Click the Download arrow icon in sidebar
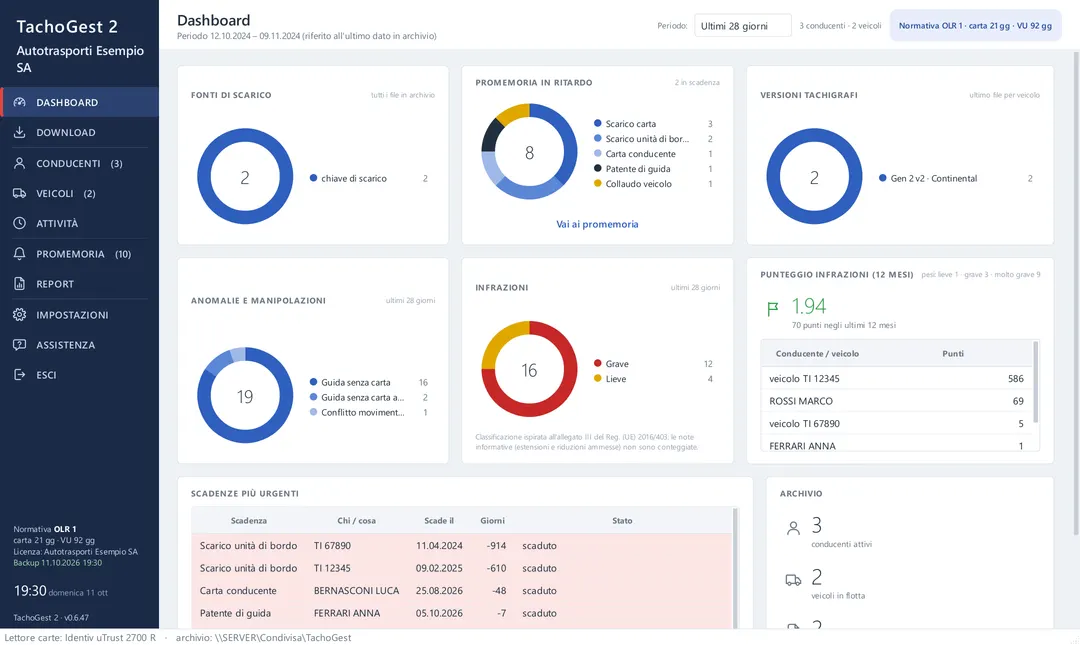The height and width of the screenshot is (645, 1080). (19, 132)
